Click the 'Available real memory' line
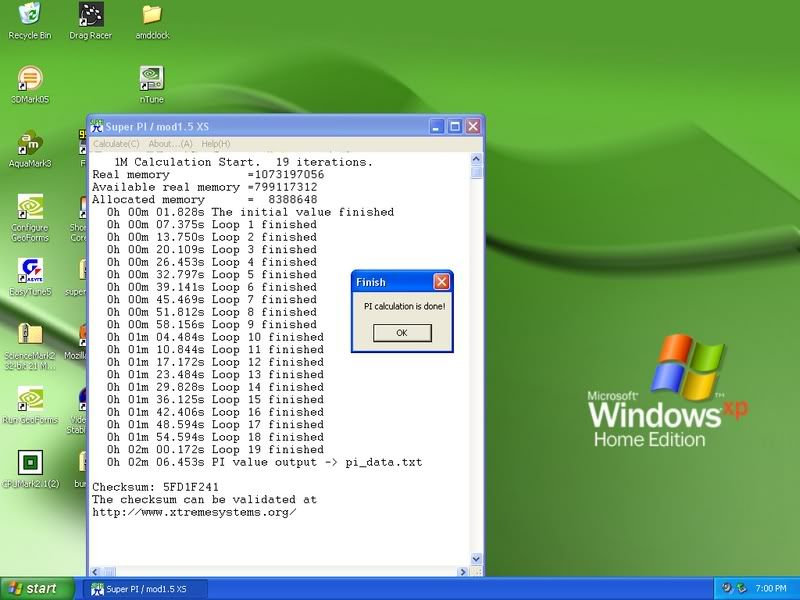The width and height of the screenshot is (800, 600). (205, 187)
